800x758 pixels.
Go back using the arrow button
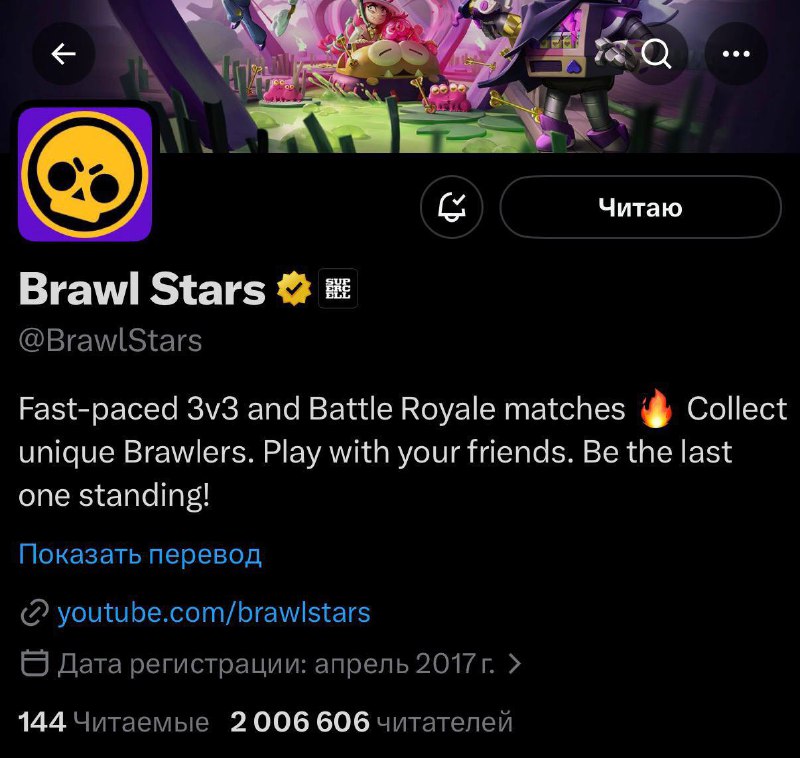pos(64,54)
